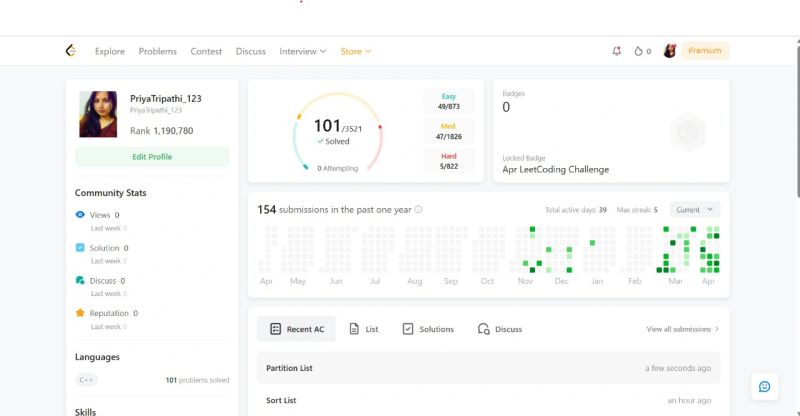Click the Solutions tab check icon
Image resolution: width=800 pixels, height=416 pixels.
click(x=408, y=329)
